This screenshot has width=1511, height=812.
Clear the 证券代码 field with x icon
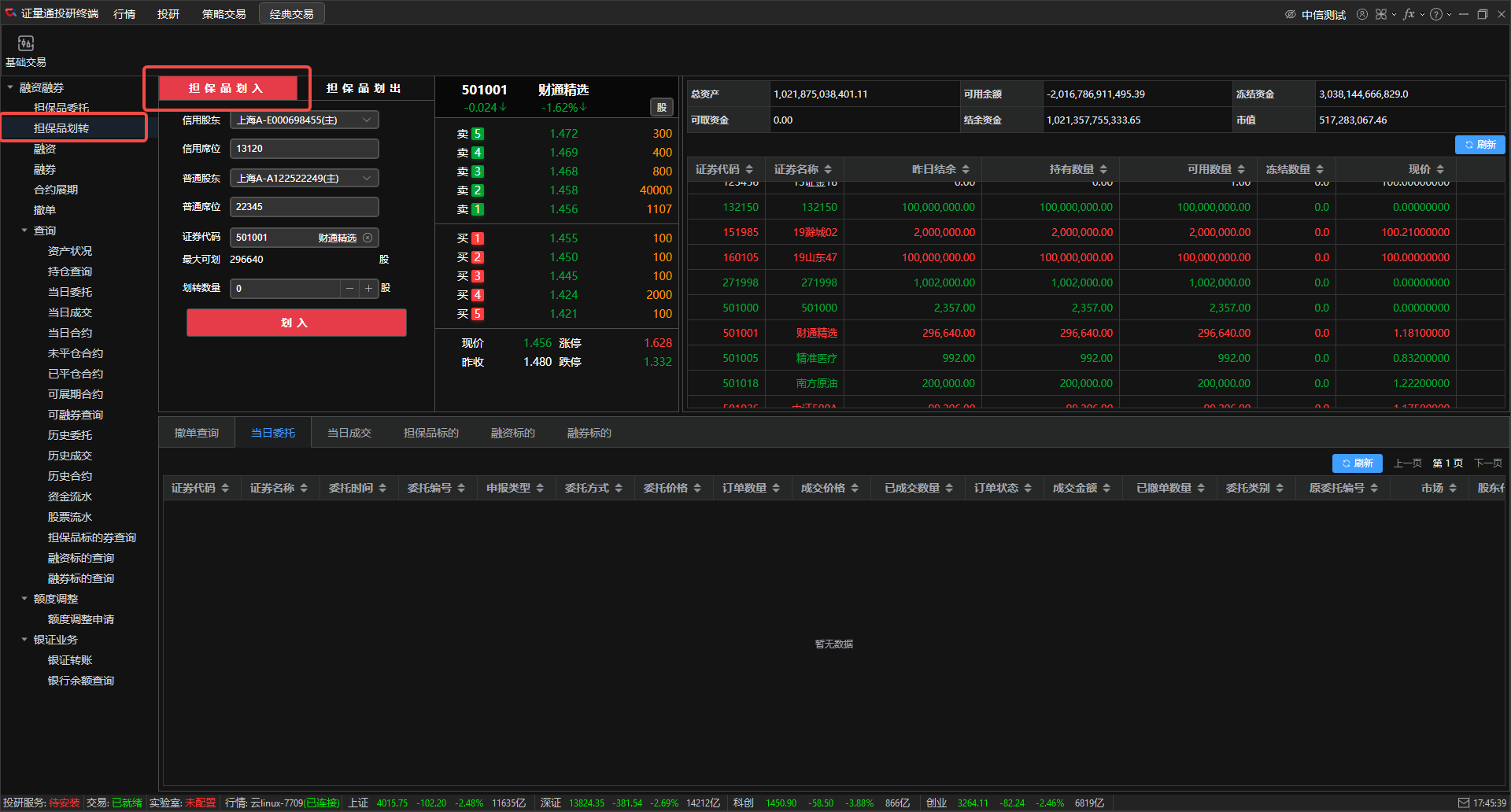(x=368, y=238)
